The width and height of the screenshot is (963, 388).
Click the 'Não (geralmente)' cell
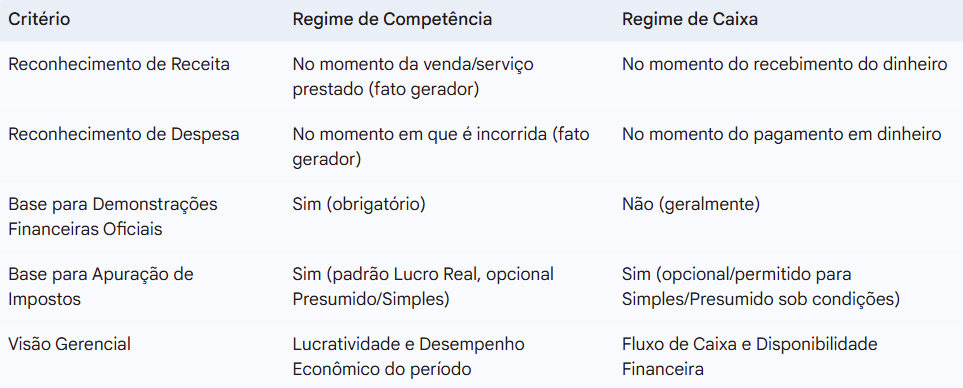point(691,204)
